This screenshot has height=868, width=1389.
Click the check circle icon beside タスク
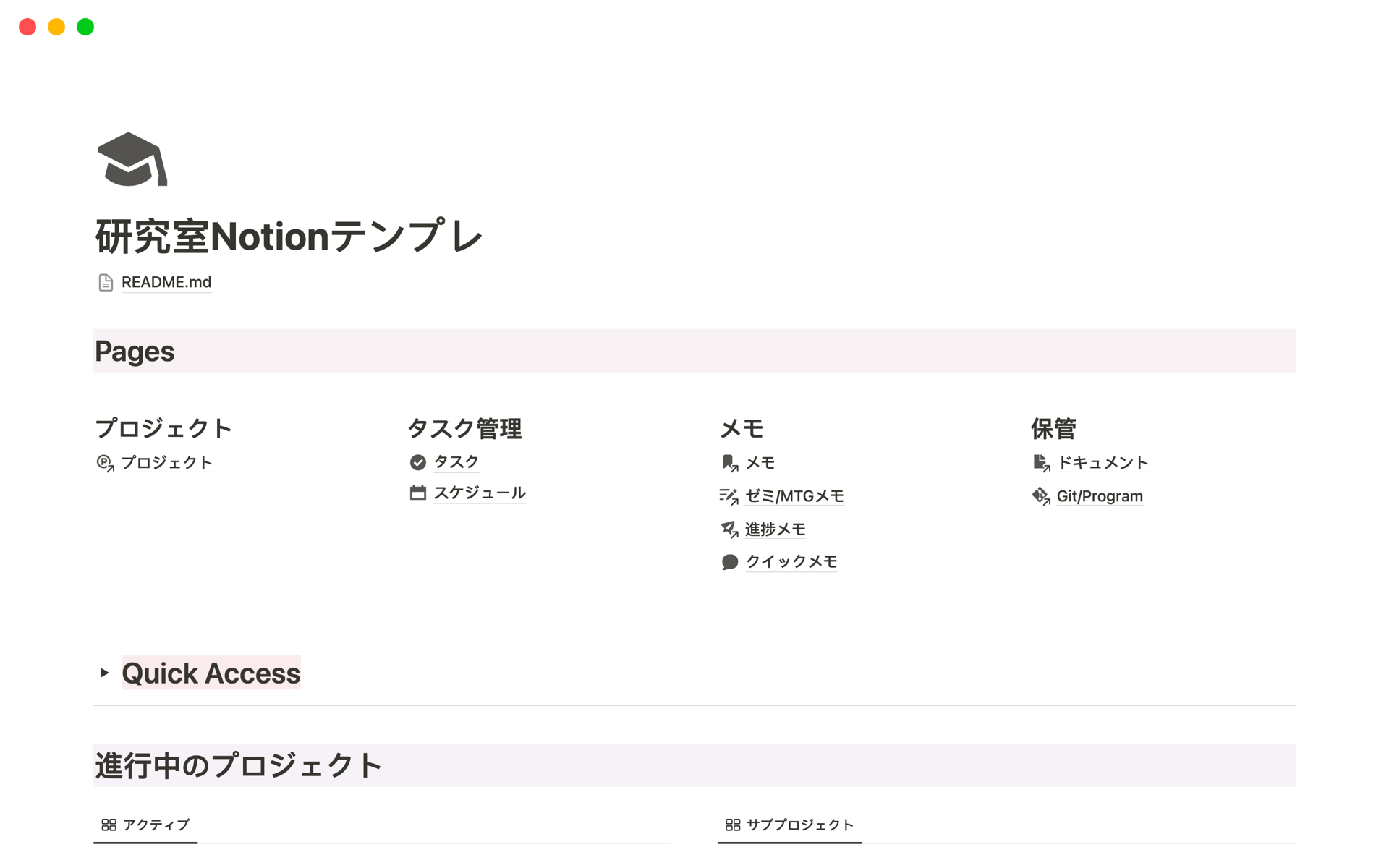tap(418, 461)
